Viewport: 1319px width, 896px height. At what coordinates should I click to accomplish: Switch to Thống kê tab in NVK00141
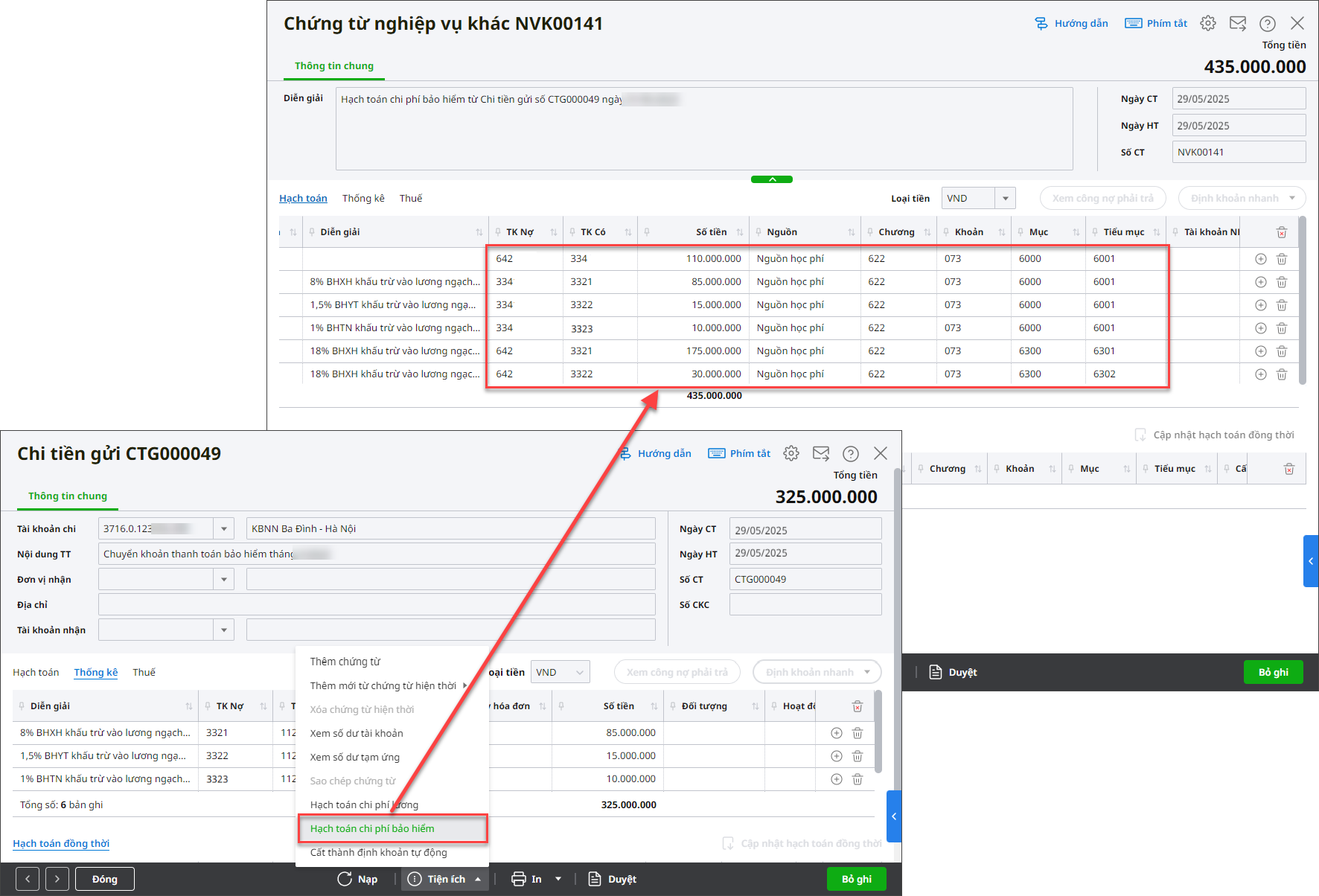click(363, 199)
